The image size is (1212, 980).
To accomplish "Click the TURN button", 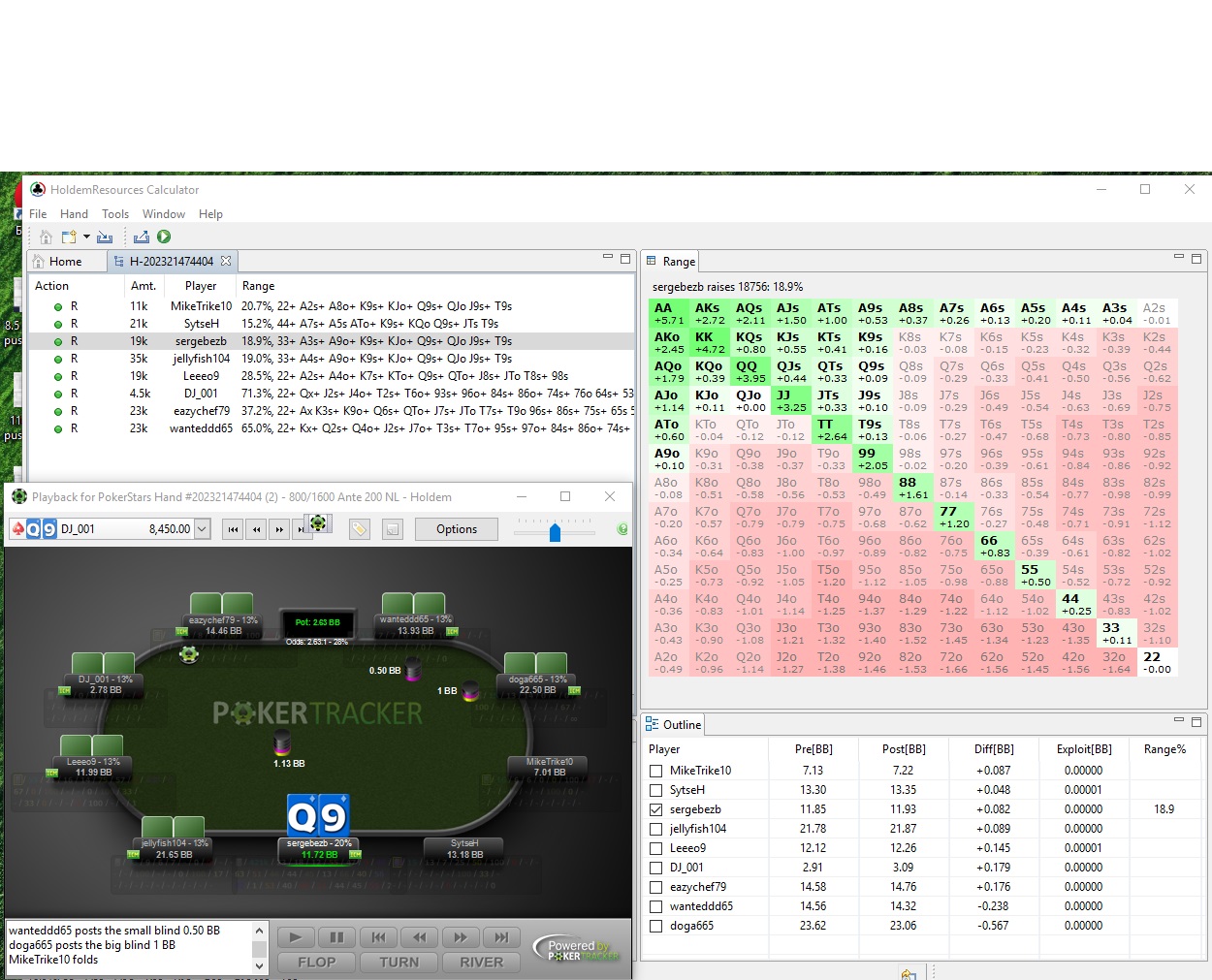I will (x=399, y=963).
